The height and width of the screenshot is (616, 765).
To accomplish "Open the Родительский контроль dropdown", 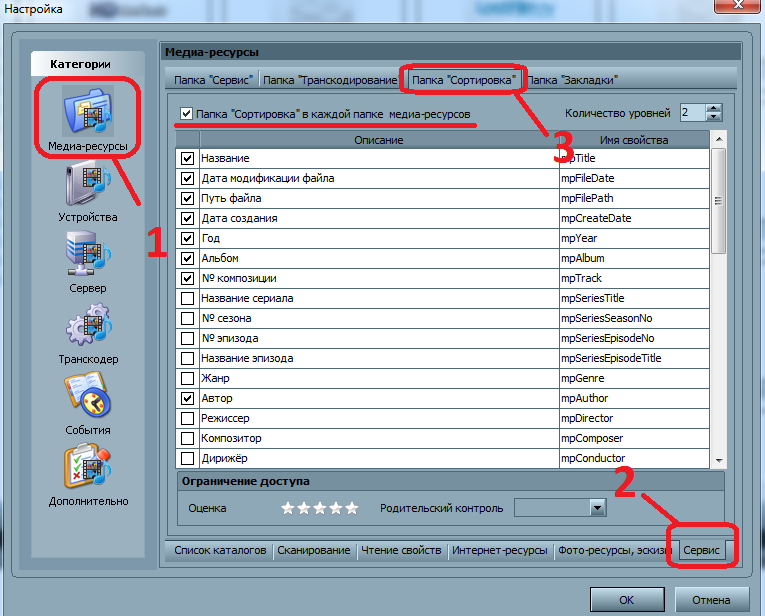I will (x=597, y=508).
